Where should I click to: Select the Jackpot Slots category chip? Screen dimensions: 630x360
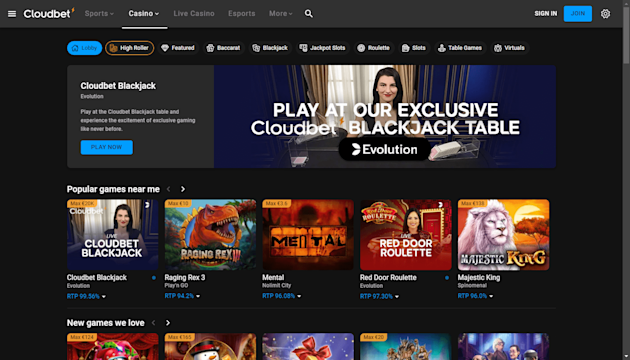(323, 48)
